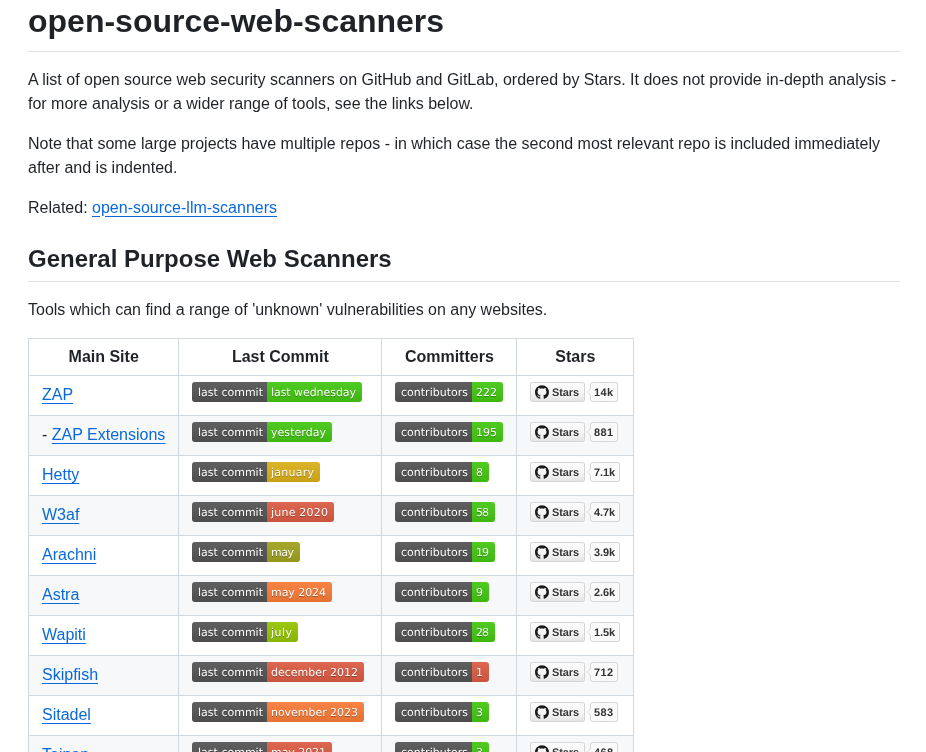Click the GitHub Stars button for Astra
The height and width of the screenshot is (752, 926).
point(557,593)
